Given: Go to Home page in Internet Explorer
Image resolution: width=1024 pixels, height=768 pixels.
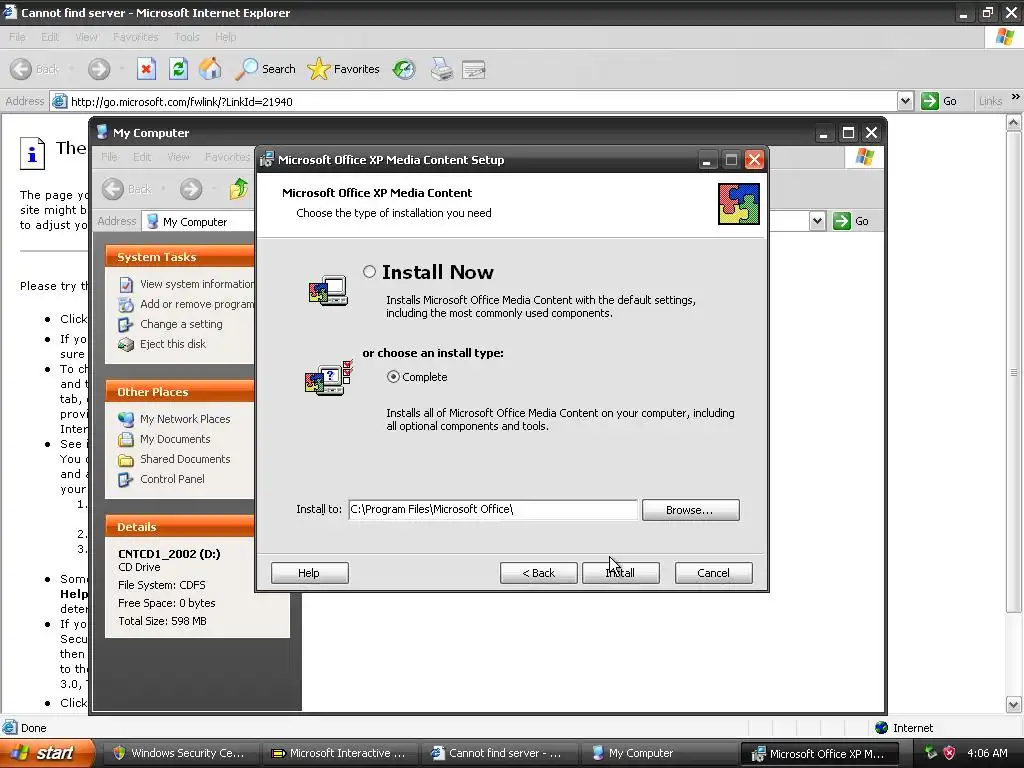Looking at the screenshot, I should coord(210,69).
